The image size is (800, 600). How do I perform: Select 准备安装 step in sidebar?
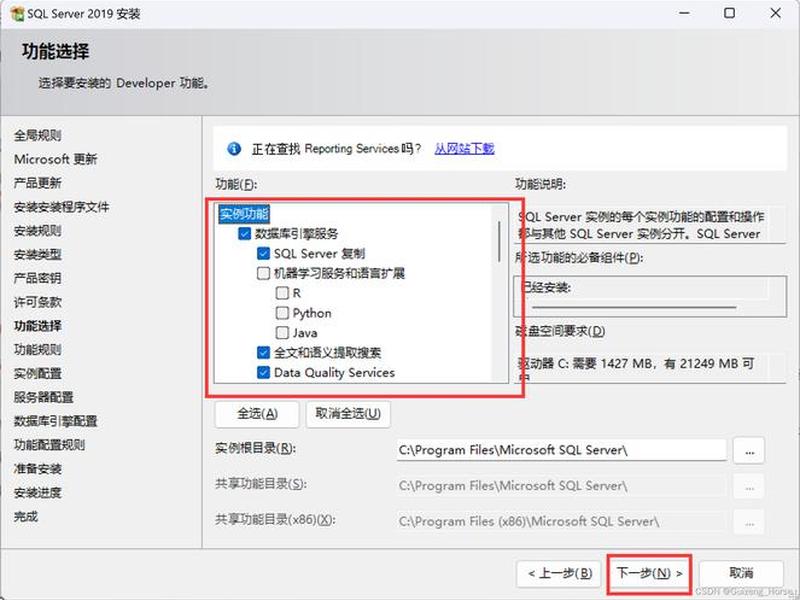(x=38, y=468)
